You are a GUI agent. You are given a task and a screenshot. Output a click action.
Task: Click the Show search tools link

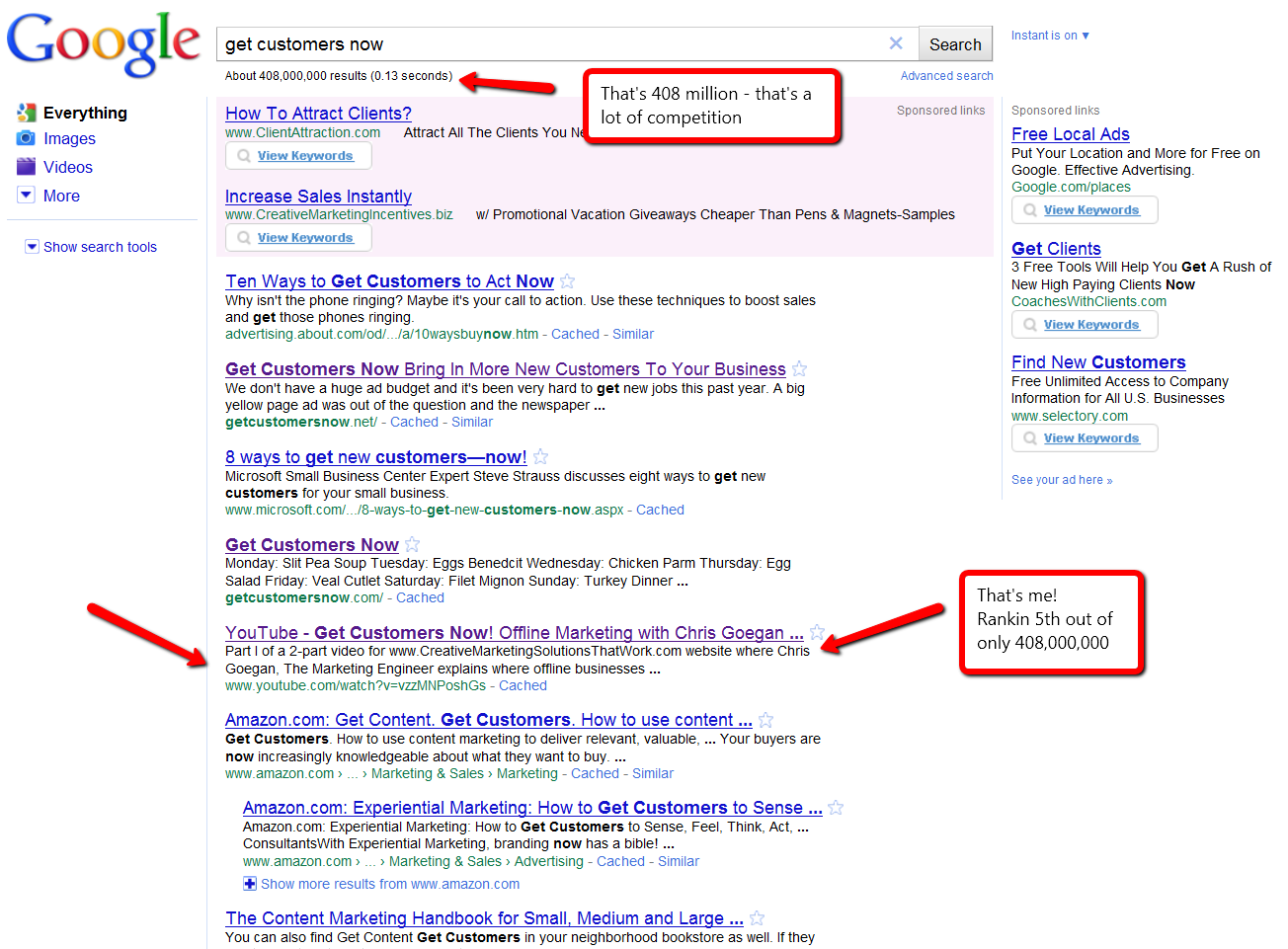pos(100,247)
